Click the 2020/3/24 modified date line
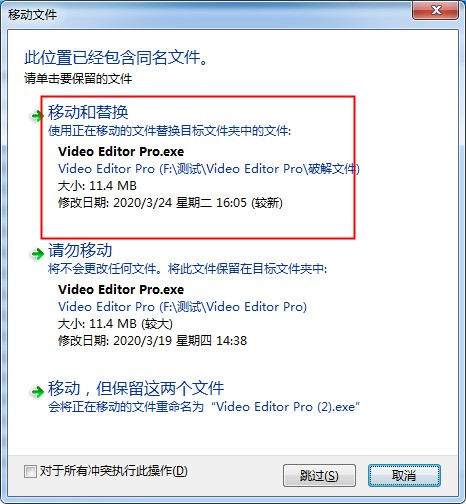The height and width of the screenshot is (504, 466). (x=170, y=203)
